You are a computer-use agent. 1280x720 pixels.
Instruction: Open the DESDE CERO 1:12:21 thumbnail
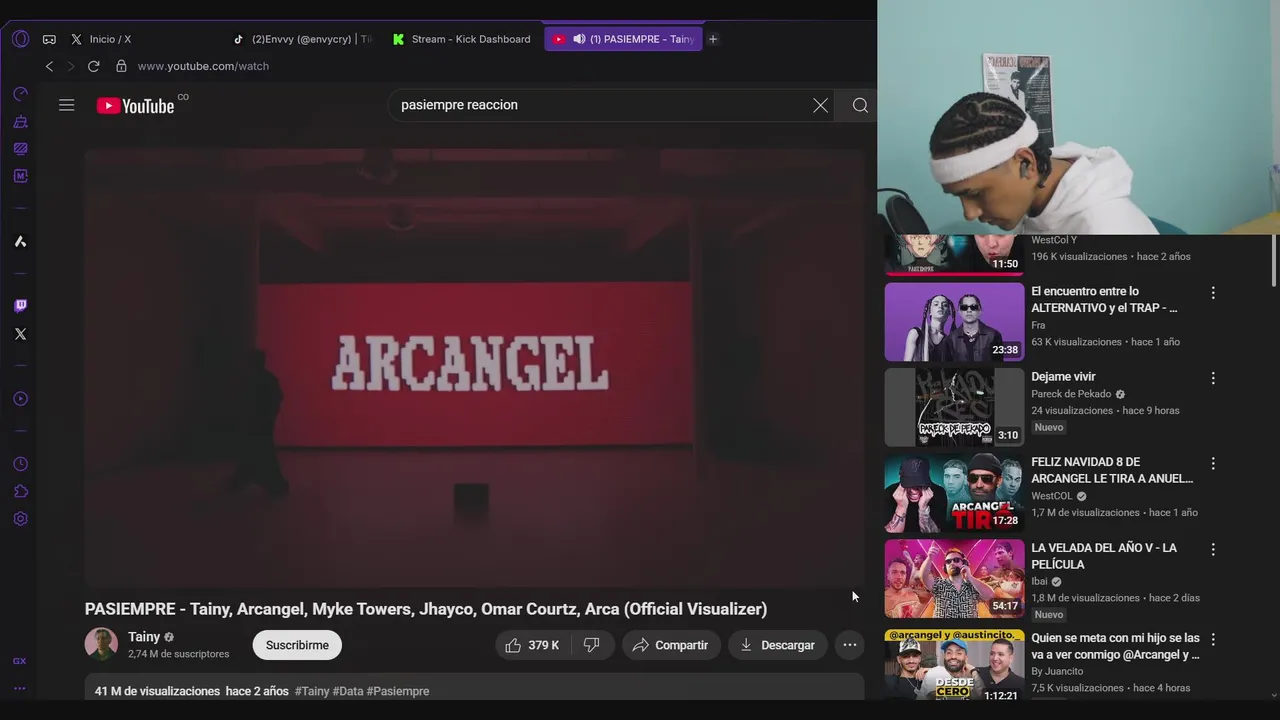(954, 666)
